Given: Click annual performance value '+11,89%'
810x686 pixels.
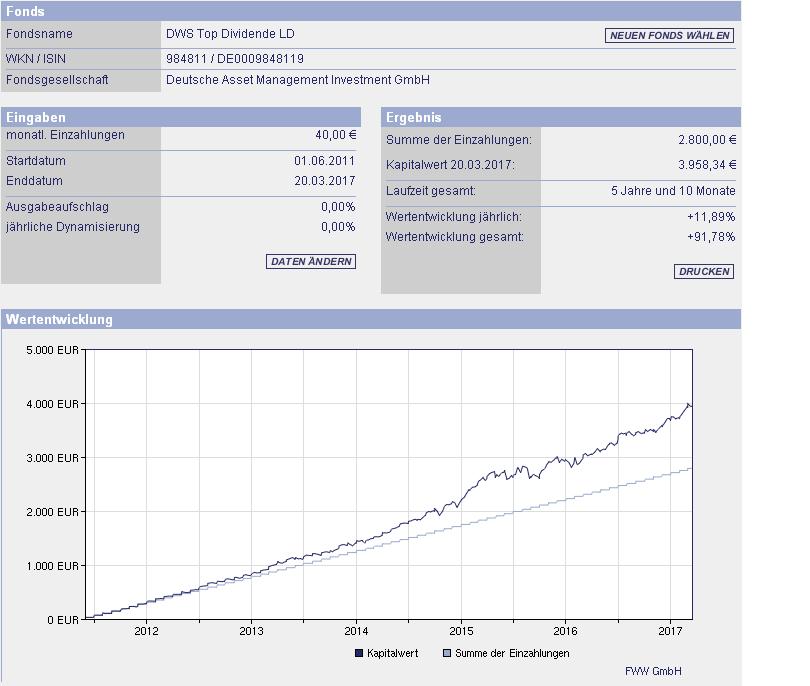Looking at the screenshot, I should pyautogui.click(x=711, y=216).
